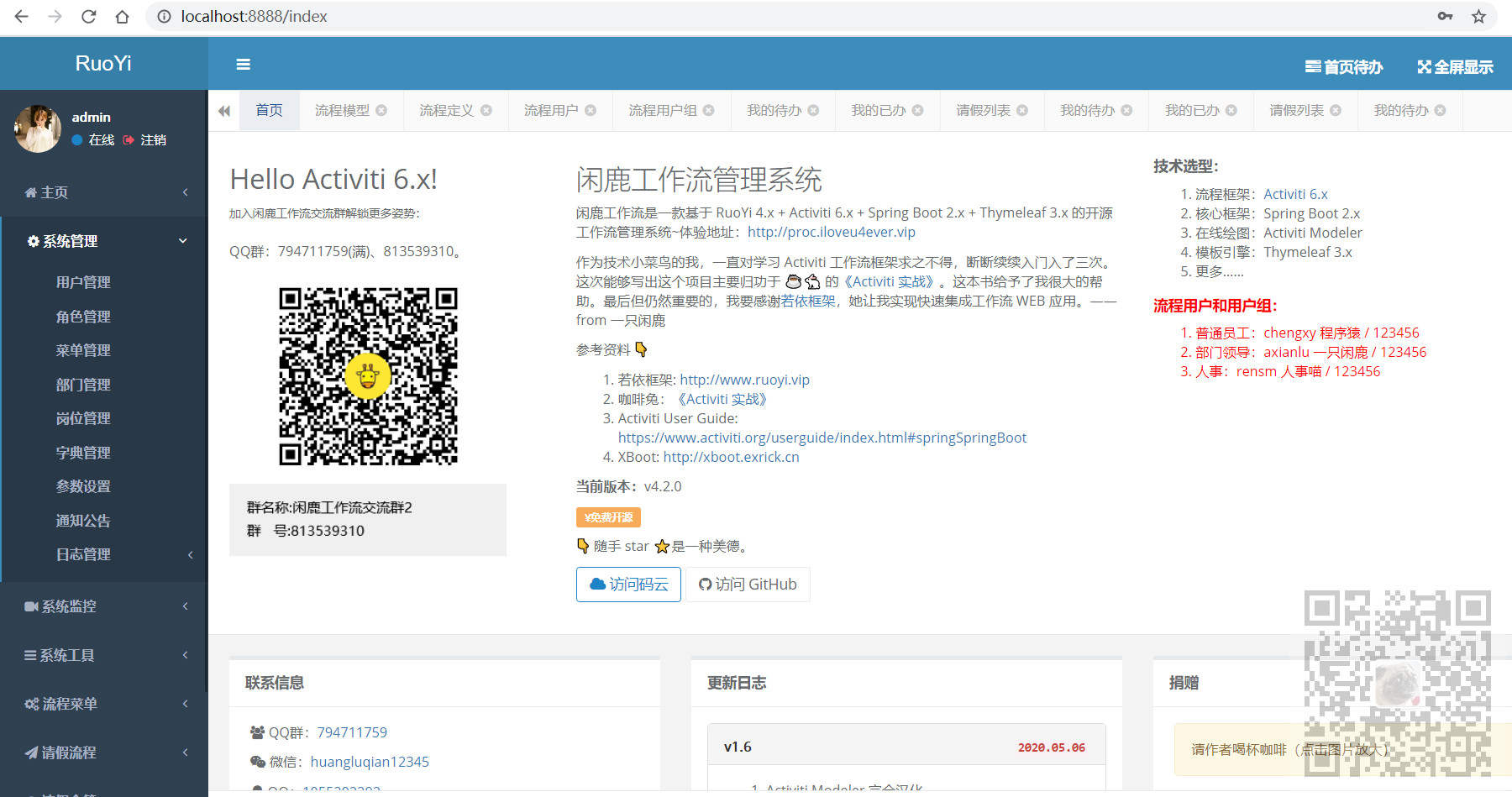
Task: Open the Activiti user guide URL
Action: [822, 438]
